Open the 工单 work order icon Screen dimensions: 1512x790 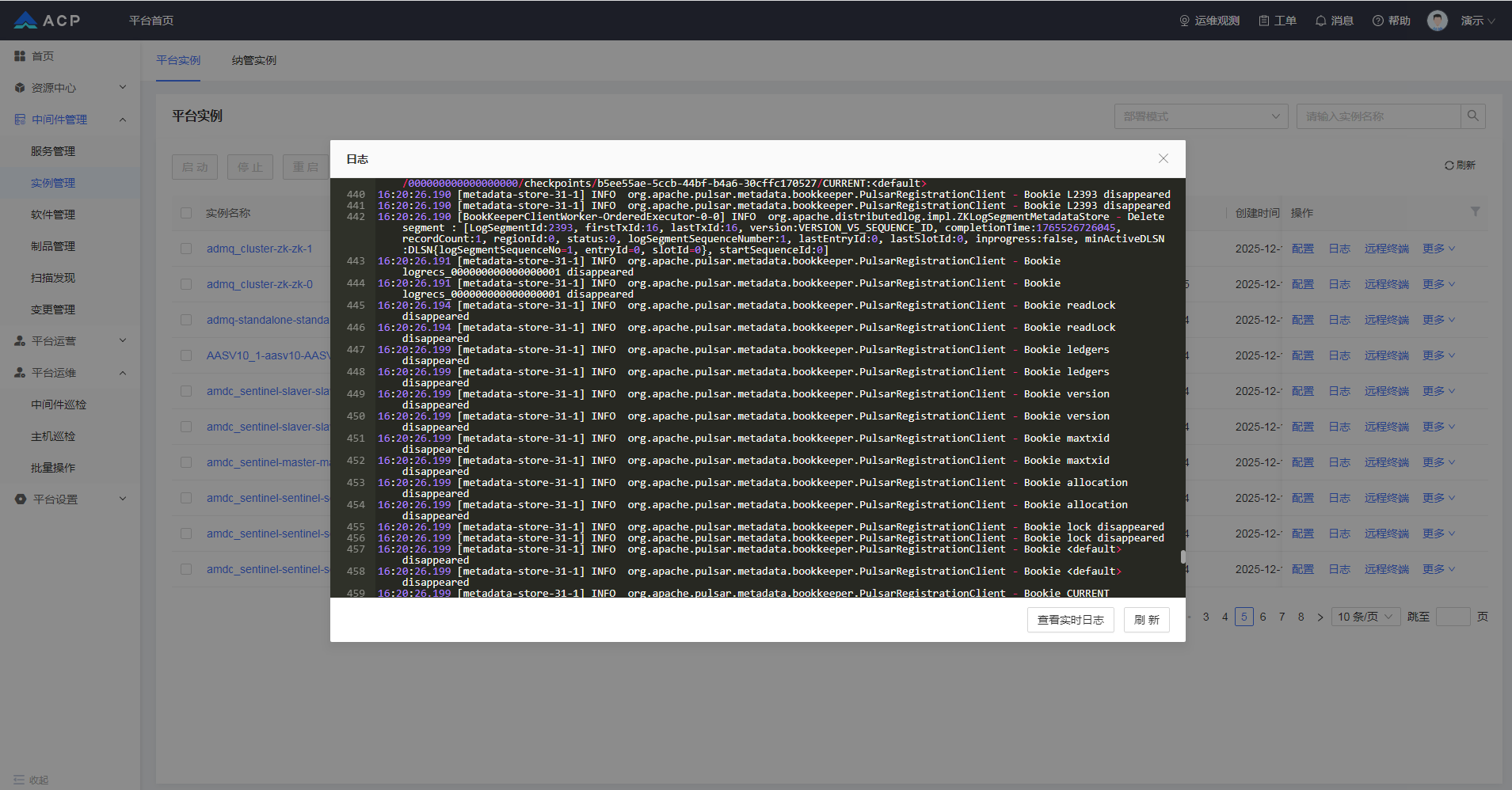pos(1264,21)
